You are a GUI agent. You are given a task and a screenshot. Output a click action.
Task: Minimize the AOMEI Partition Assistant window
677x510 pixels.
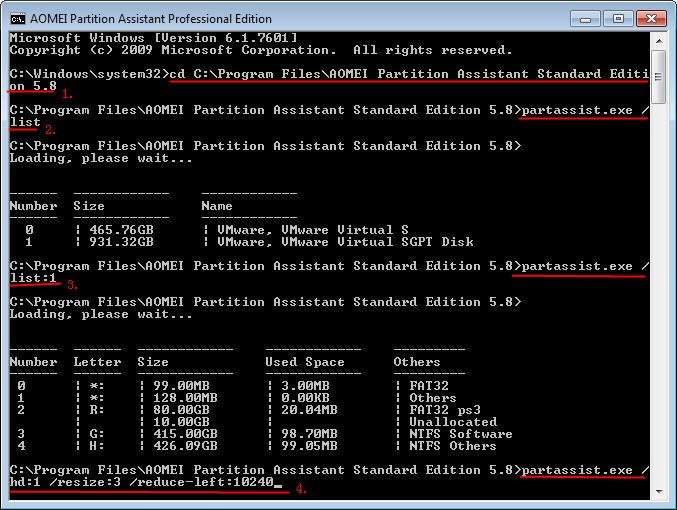click(x=585, y=19)
